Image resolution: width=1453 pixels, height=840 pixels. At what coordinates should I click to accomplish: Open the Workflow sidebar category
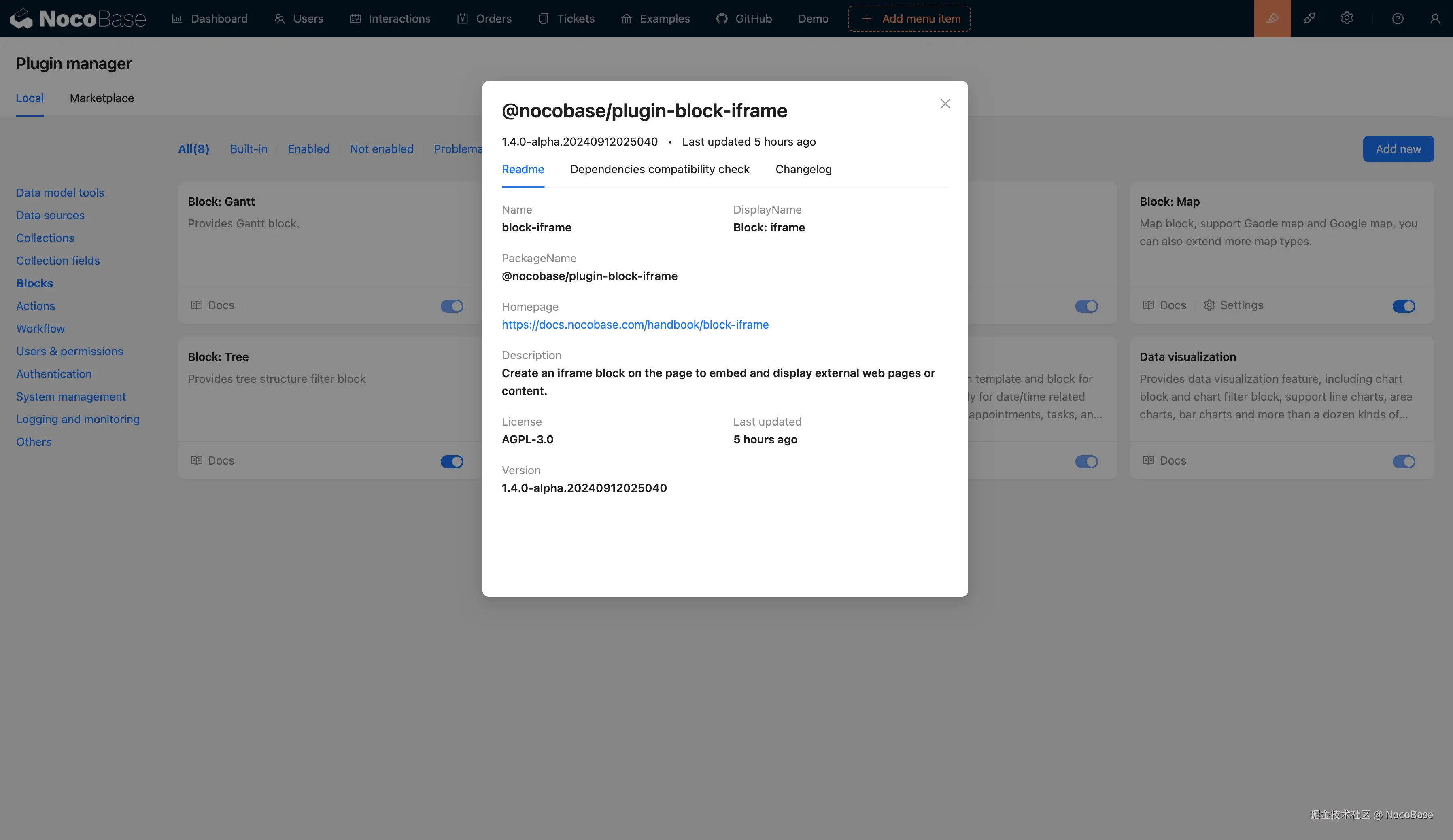40,329
